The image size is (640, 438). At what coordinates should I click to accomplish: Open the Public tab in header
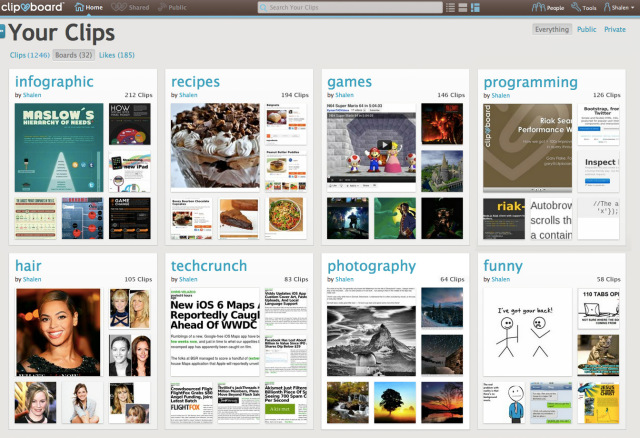click(172, 7)
